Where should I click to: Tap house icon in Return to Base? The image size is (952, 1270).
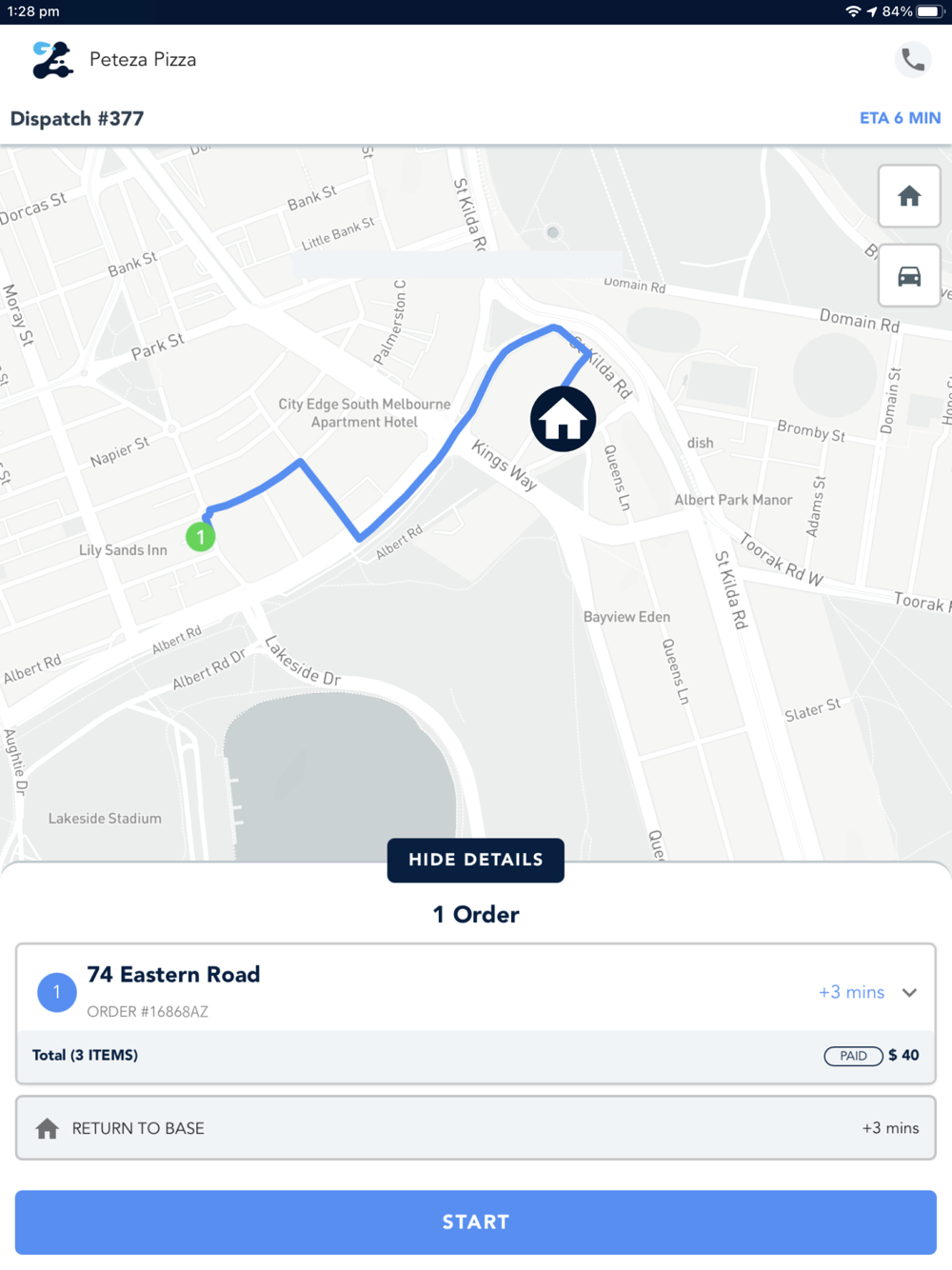47,1128
